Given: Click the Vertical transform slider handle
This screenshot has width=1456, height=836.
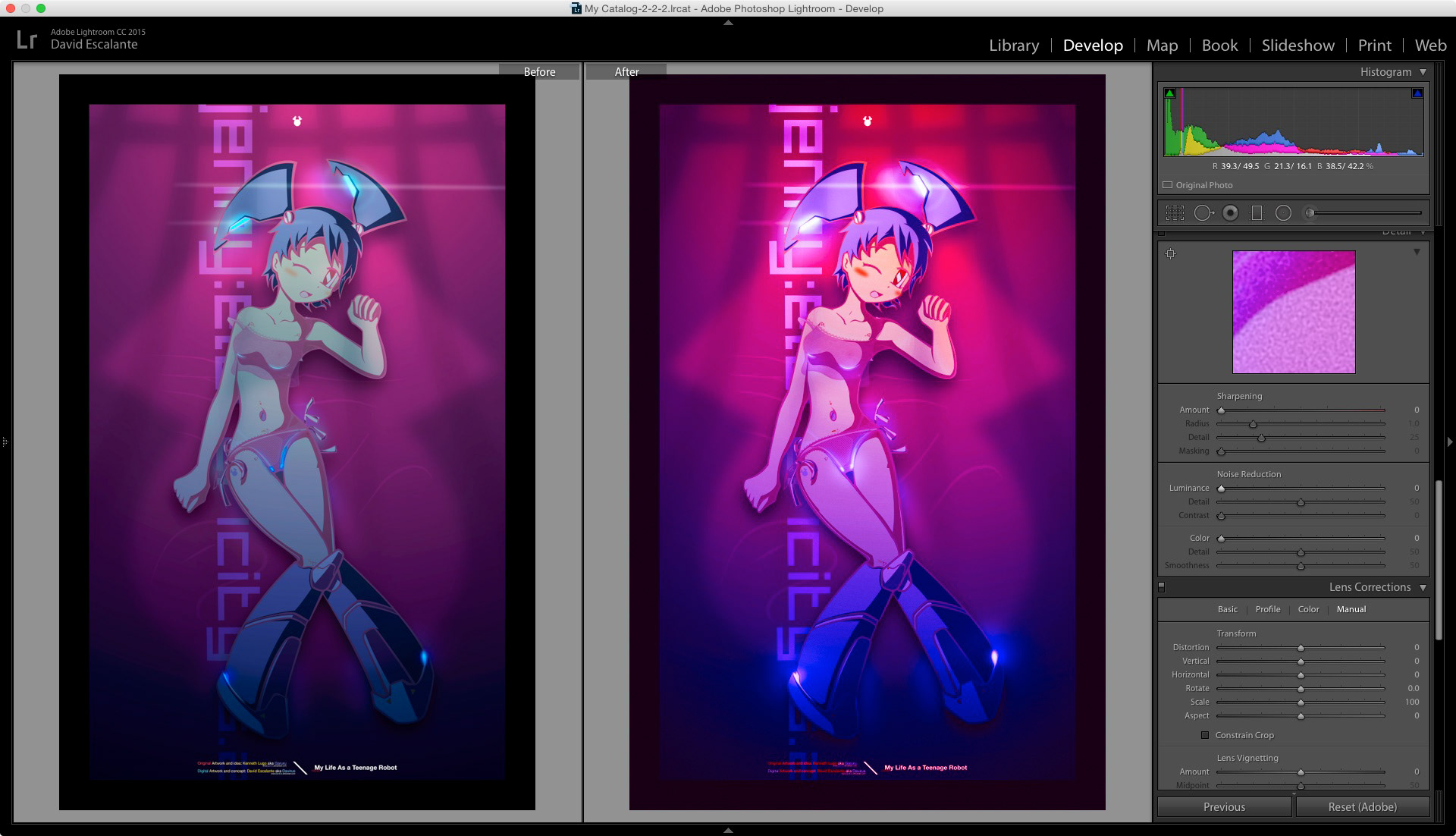Looking at the screenshot, I should click(x=1301, y=662).
